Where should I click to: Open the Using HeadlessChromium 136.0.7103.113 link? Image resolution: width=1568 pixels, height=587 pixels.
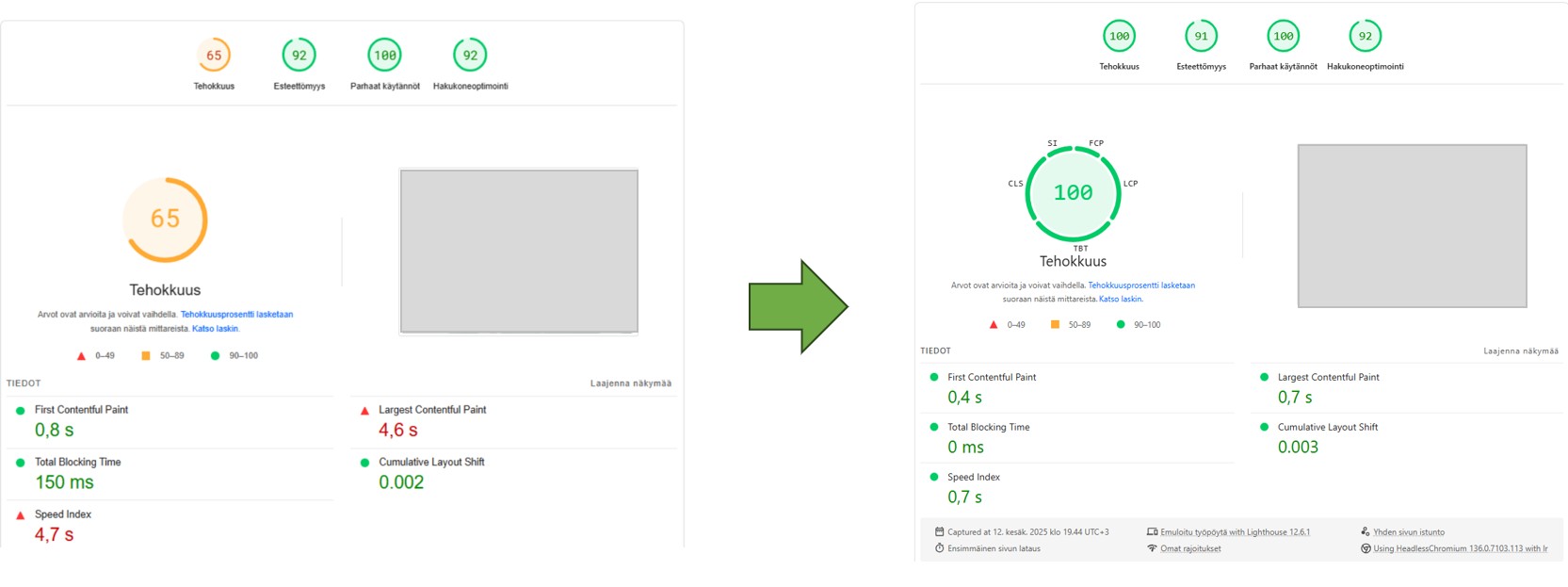click(1460, 548)
